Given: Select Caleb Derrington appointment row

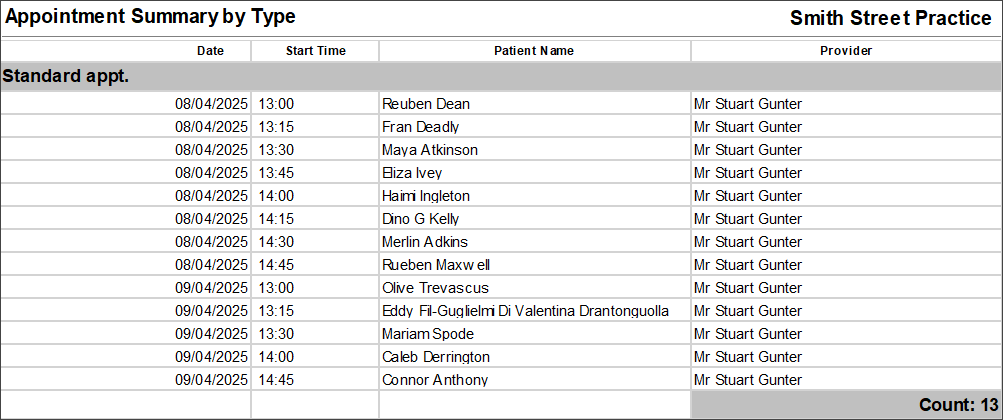Looking at the screenshot, I should [x=501, y=357].
